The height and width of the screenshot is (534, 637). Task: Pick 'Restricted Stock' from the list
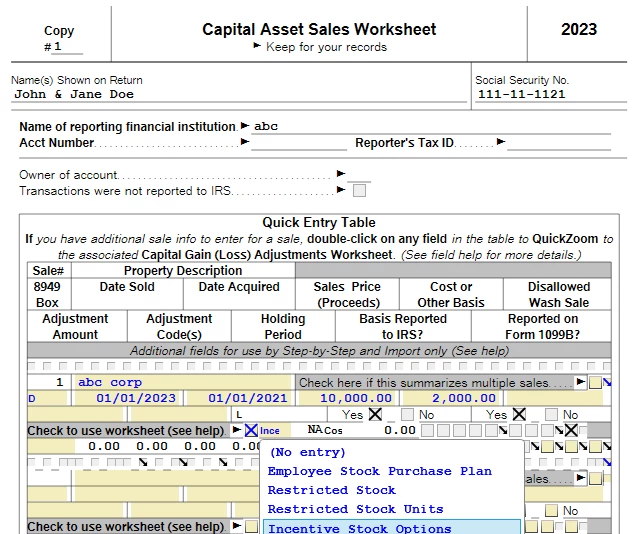point(332,490)
